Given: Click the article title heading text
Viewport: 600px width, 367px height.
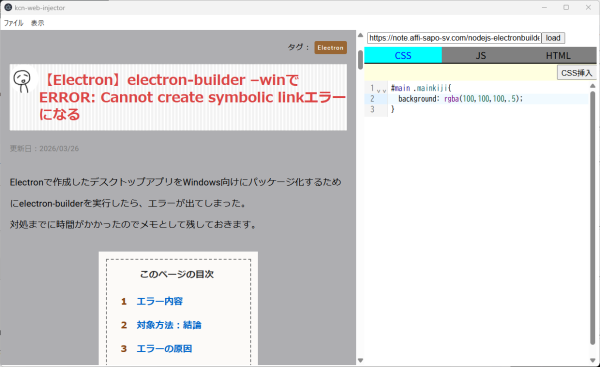Looking at the screenshot, I should 192,97.
